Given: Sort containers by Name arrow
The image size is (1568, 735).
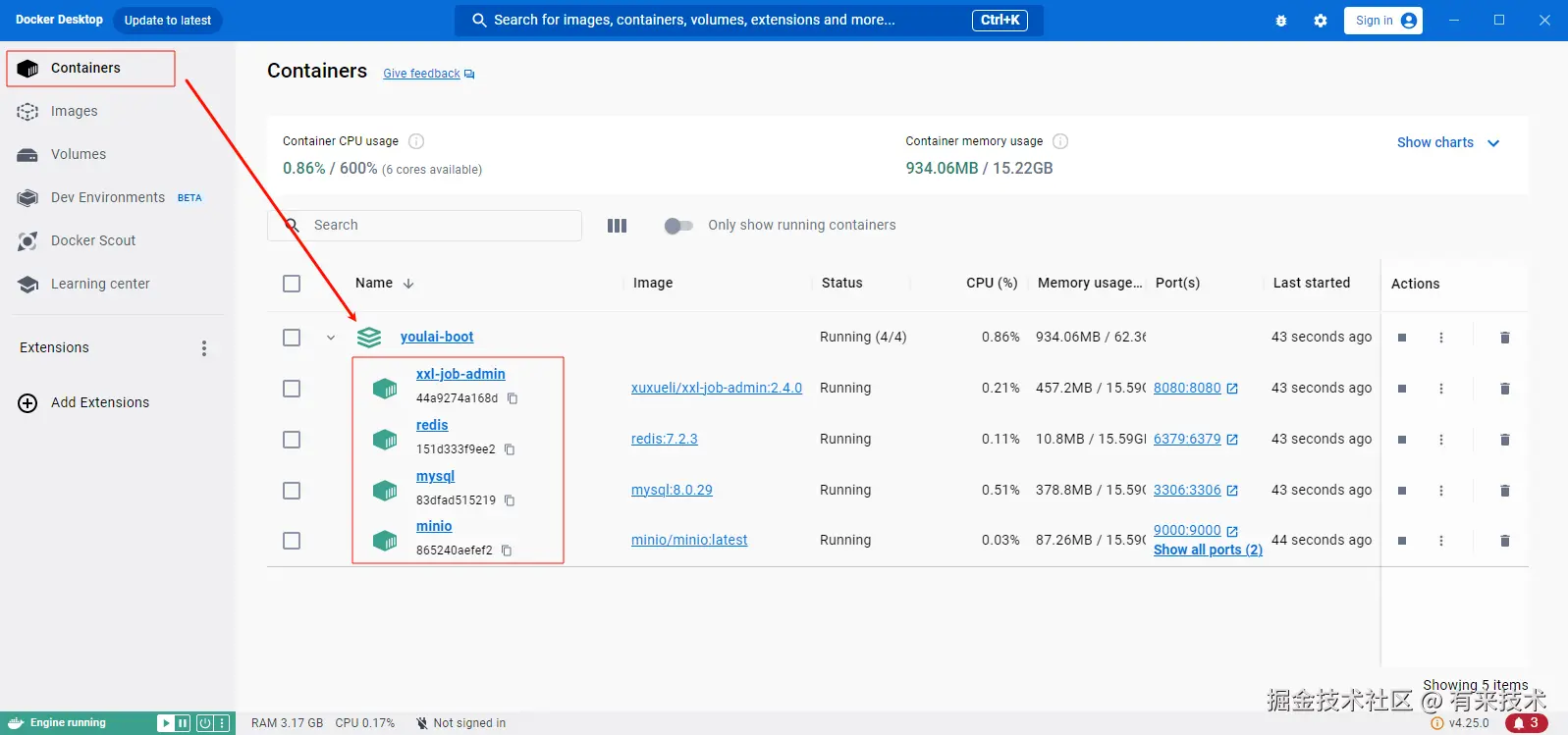Looking at the screenshot, I should coord(408,284).
